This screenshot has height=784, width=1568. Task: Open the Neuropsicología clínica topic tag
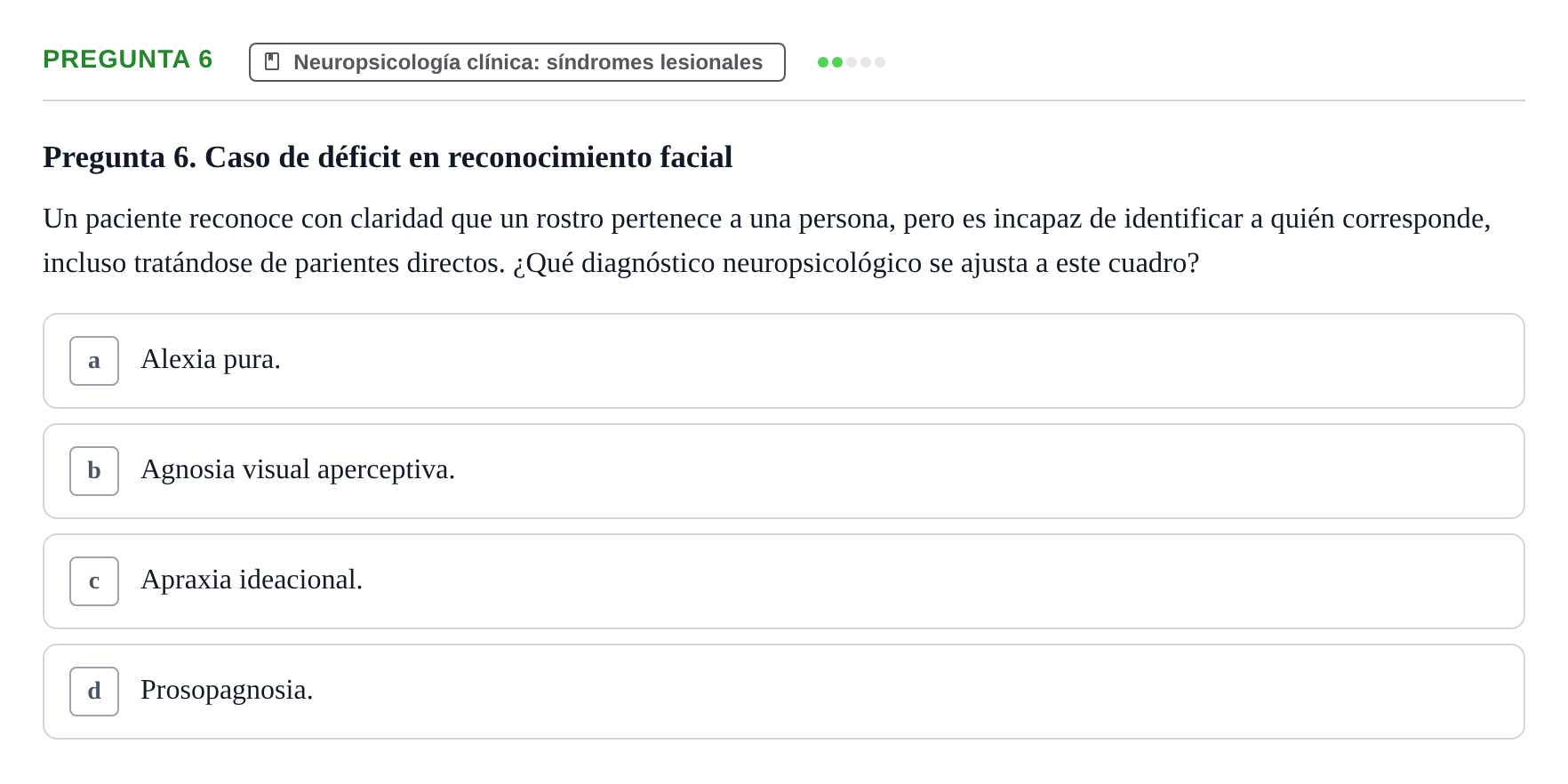517,62
